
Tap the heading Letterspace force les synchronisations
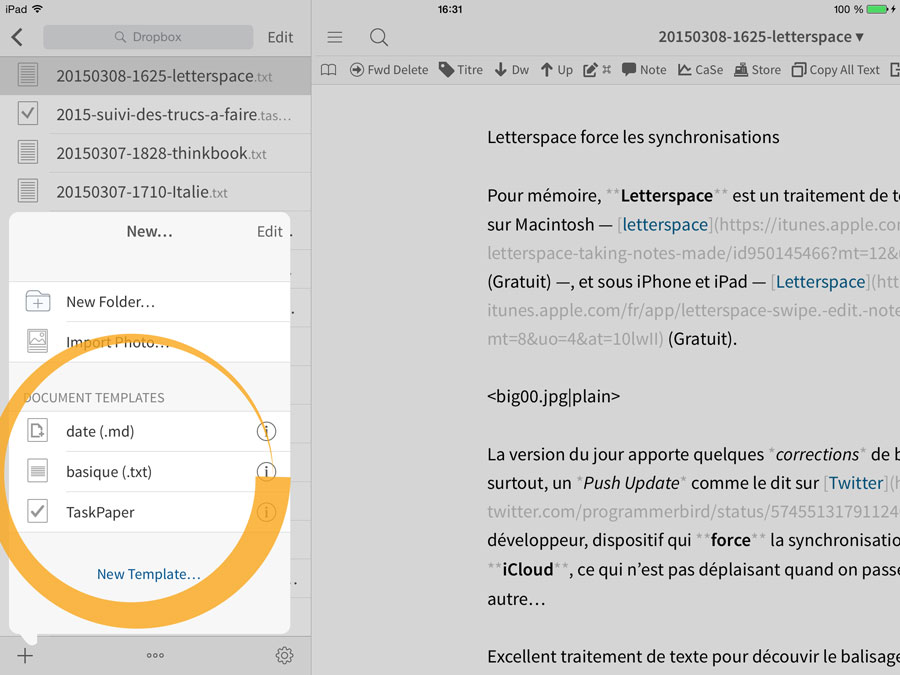[633, 137]
